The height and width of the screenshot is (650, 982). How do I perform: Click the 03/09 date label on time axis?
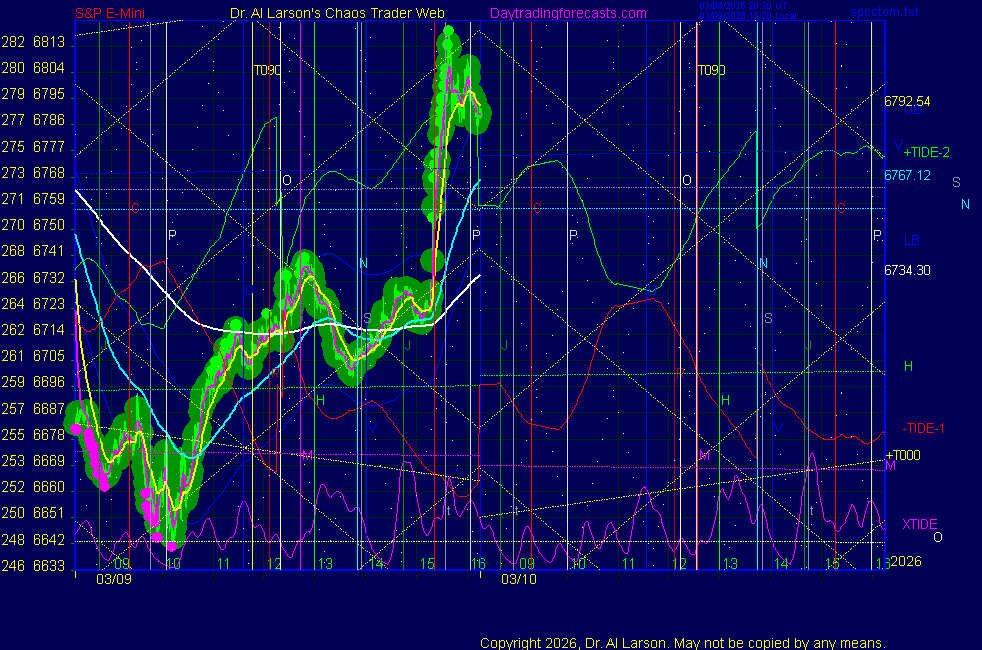(112, 579)
